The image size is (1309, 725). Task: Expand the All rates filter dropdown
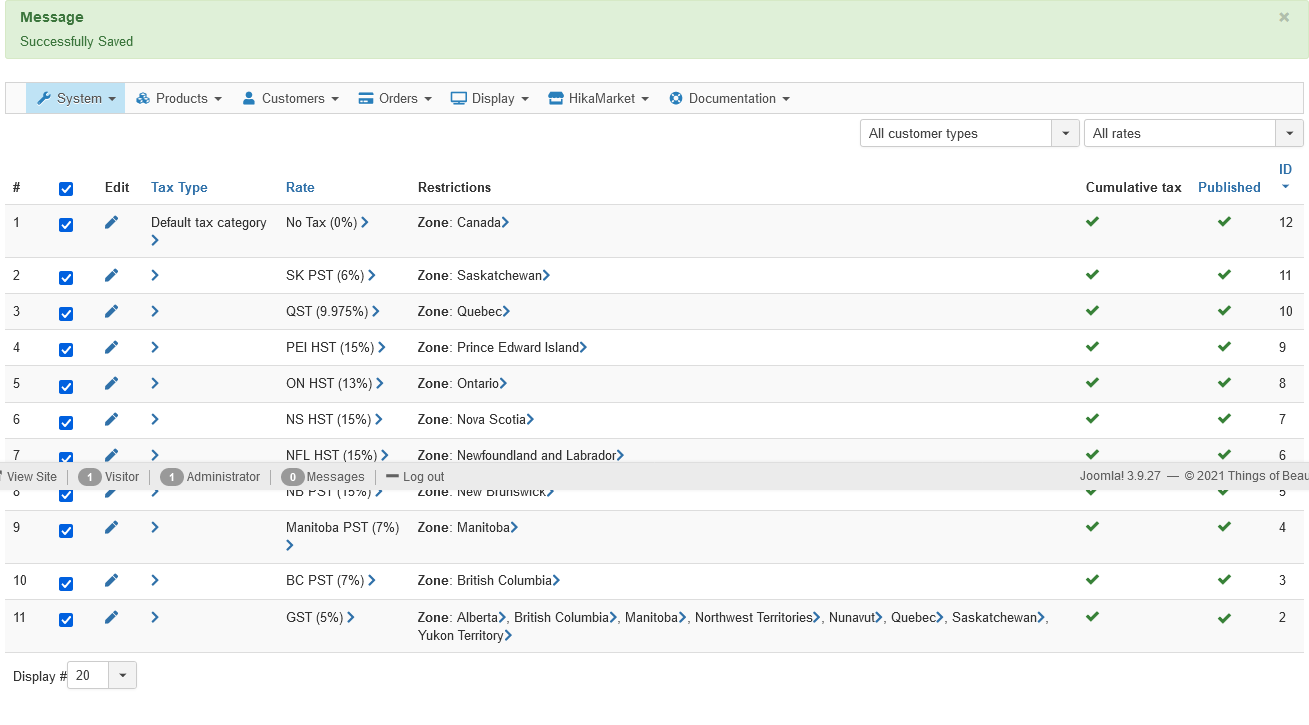coord(1192,133)
